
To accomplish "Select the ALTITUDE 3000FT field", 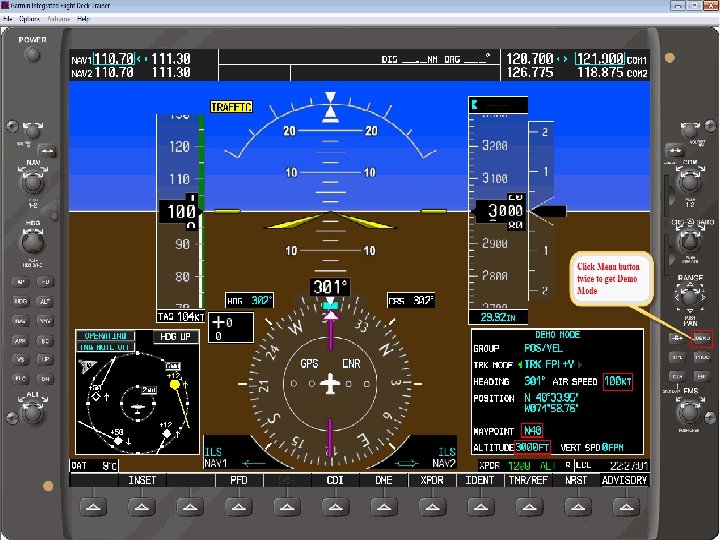I will (532, 447).
